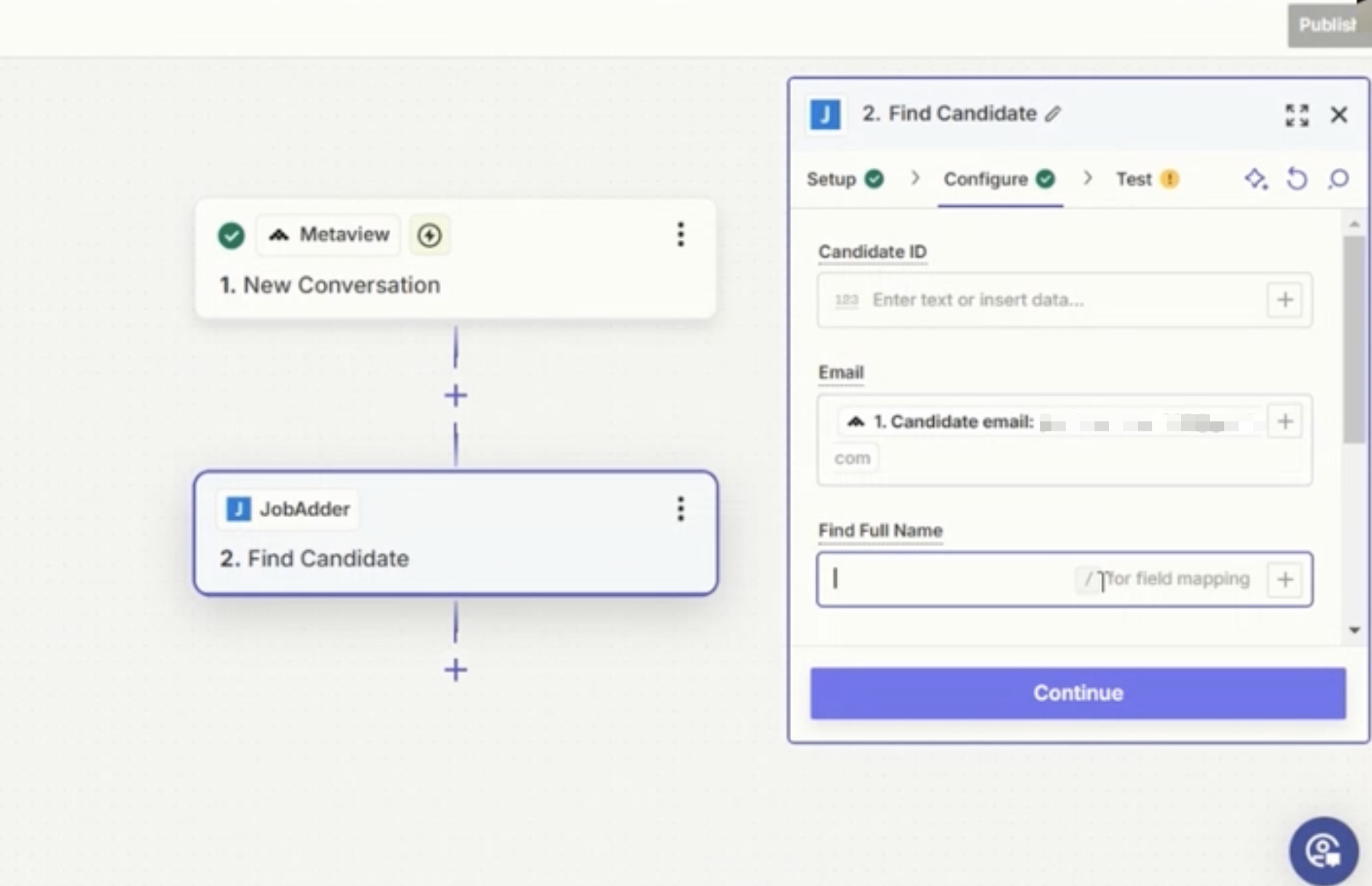Add a step below Find Candidate
This screenshot has height=886, width=1372.
[455, 670]
